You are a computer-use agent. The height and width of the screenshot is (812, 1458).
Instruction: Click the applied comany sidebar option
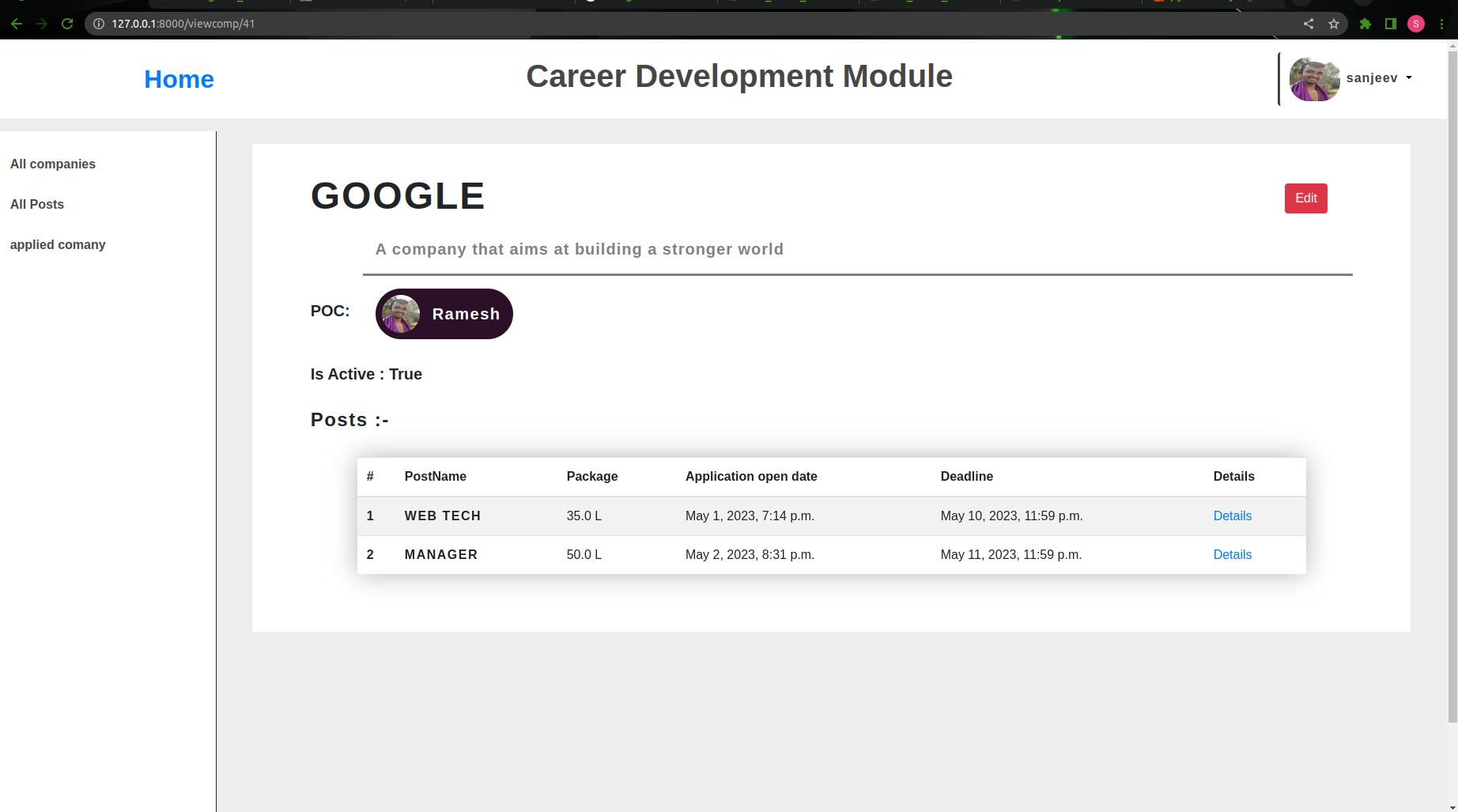[58, 244]
